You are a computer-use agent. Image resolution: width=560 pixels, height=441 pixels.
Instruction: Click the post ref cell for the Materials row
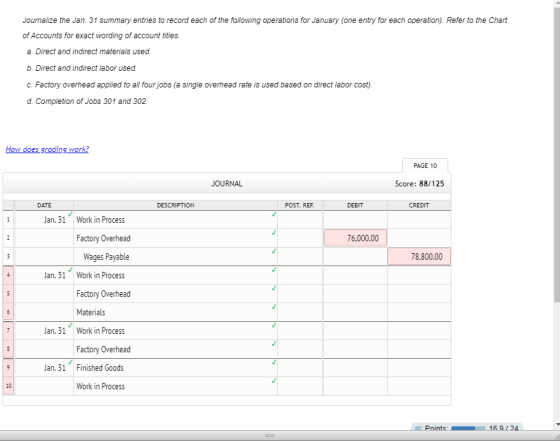point(300,312)
